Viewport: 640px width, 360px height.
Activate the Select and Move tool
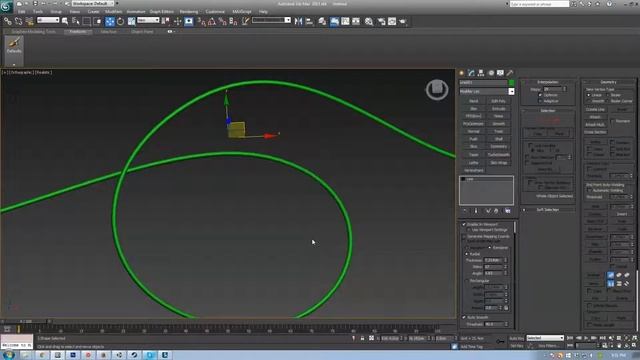[x=110, y=21]
